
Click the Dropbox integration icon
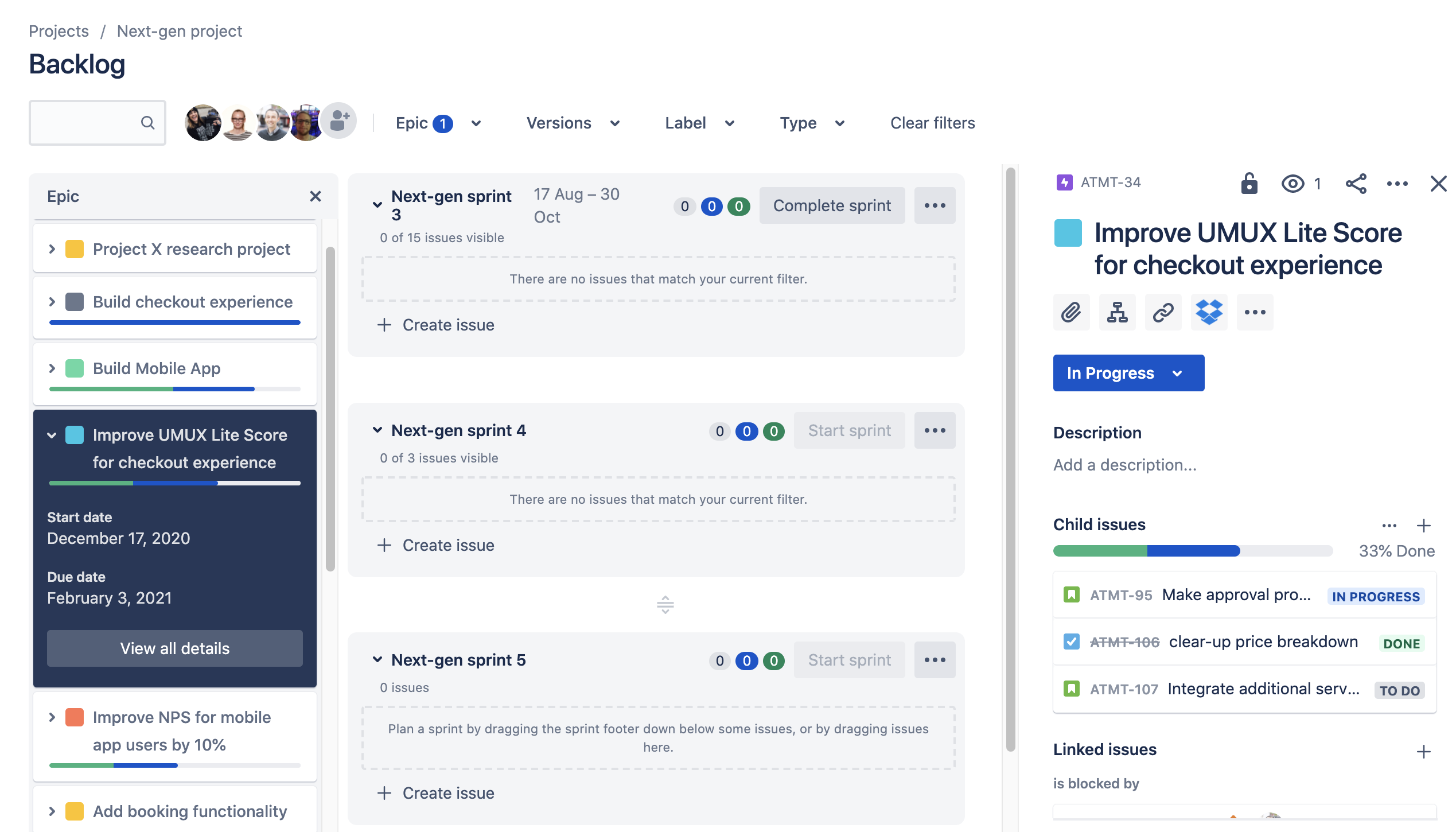coord(1208,312)
